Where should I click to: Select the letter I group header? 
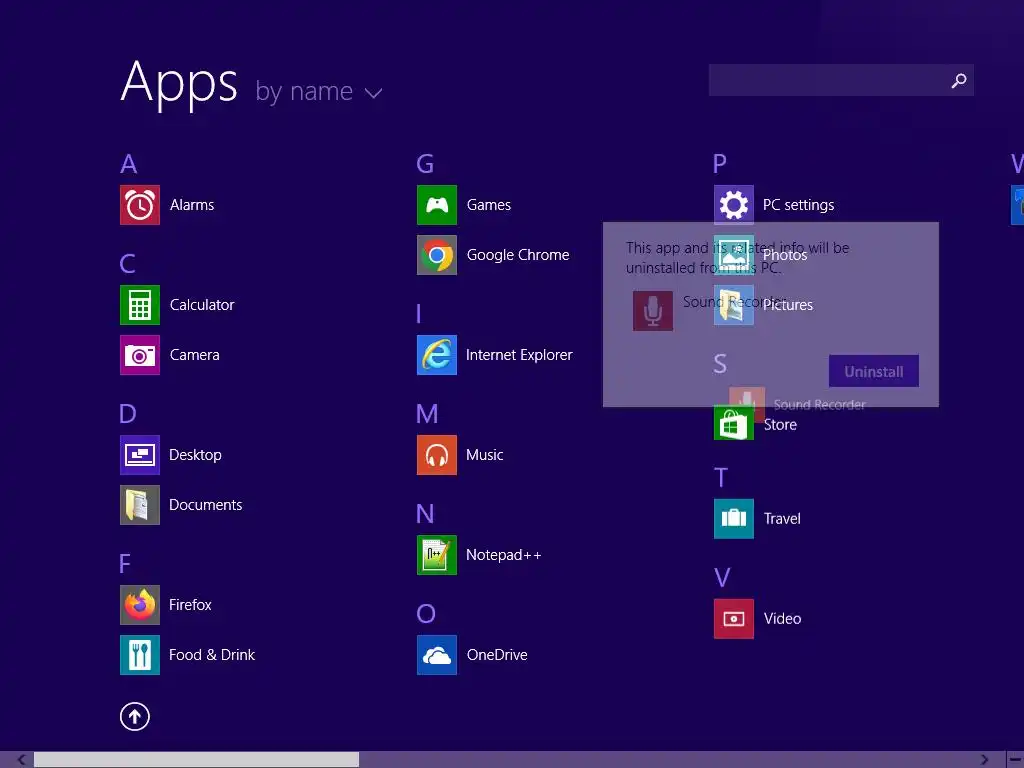[419, 314]
